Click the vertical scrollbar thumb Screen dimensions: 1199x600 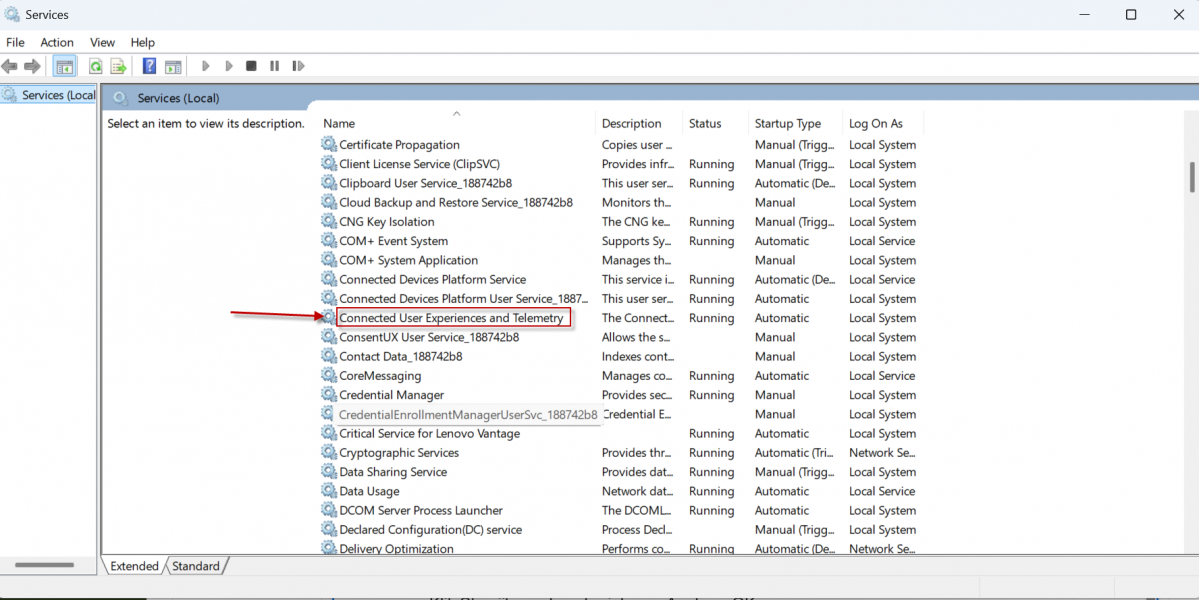click(1192, 177)
